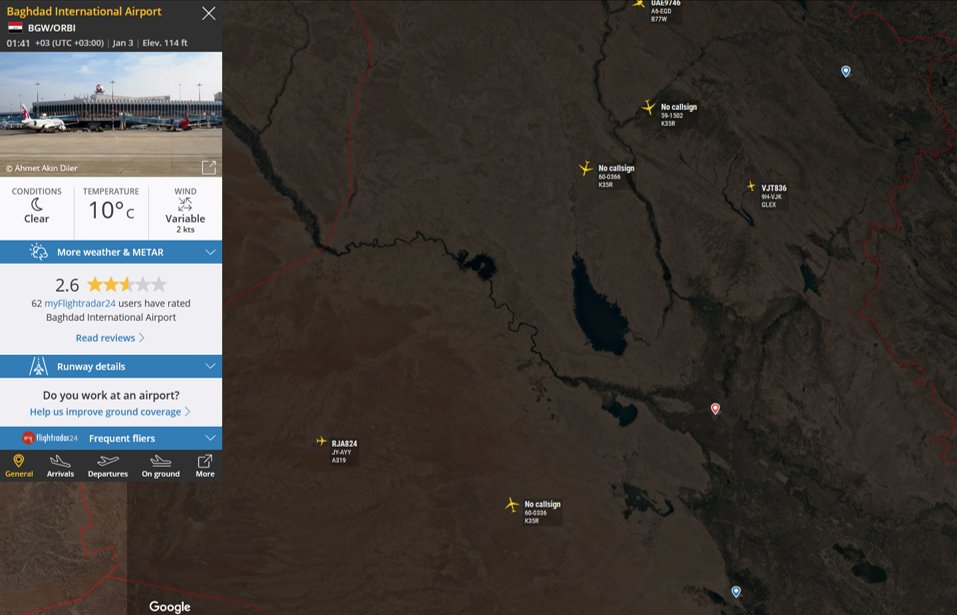
Task: Switch to the General tab
Action: coord(19,466)
